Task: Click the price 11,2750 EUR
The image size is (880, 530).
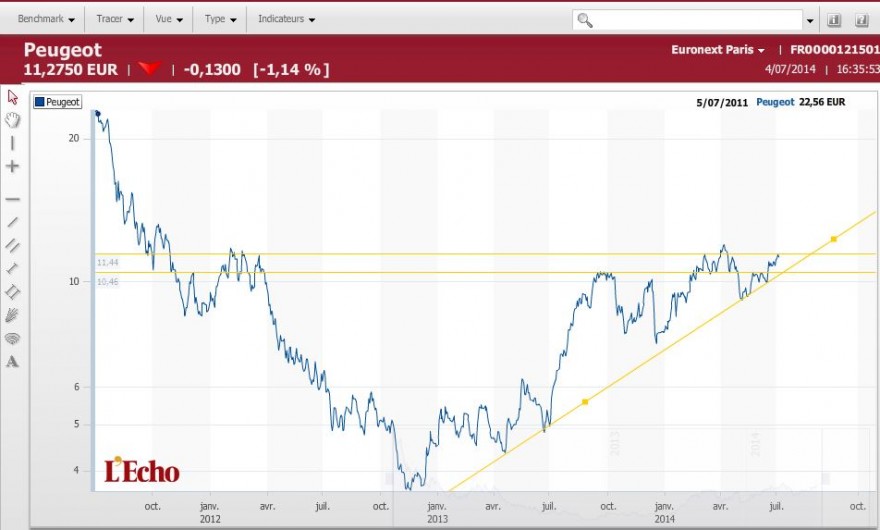Action: coord(71,70)
